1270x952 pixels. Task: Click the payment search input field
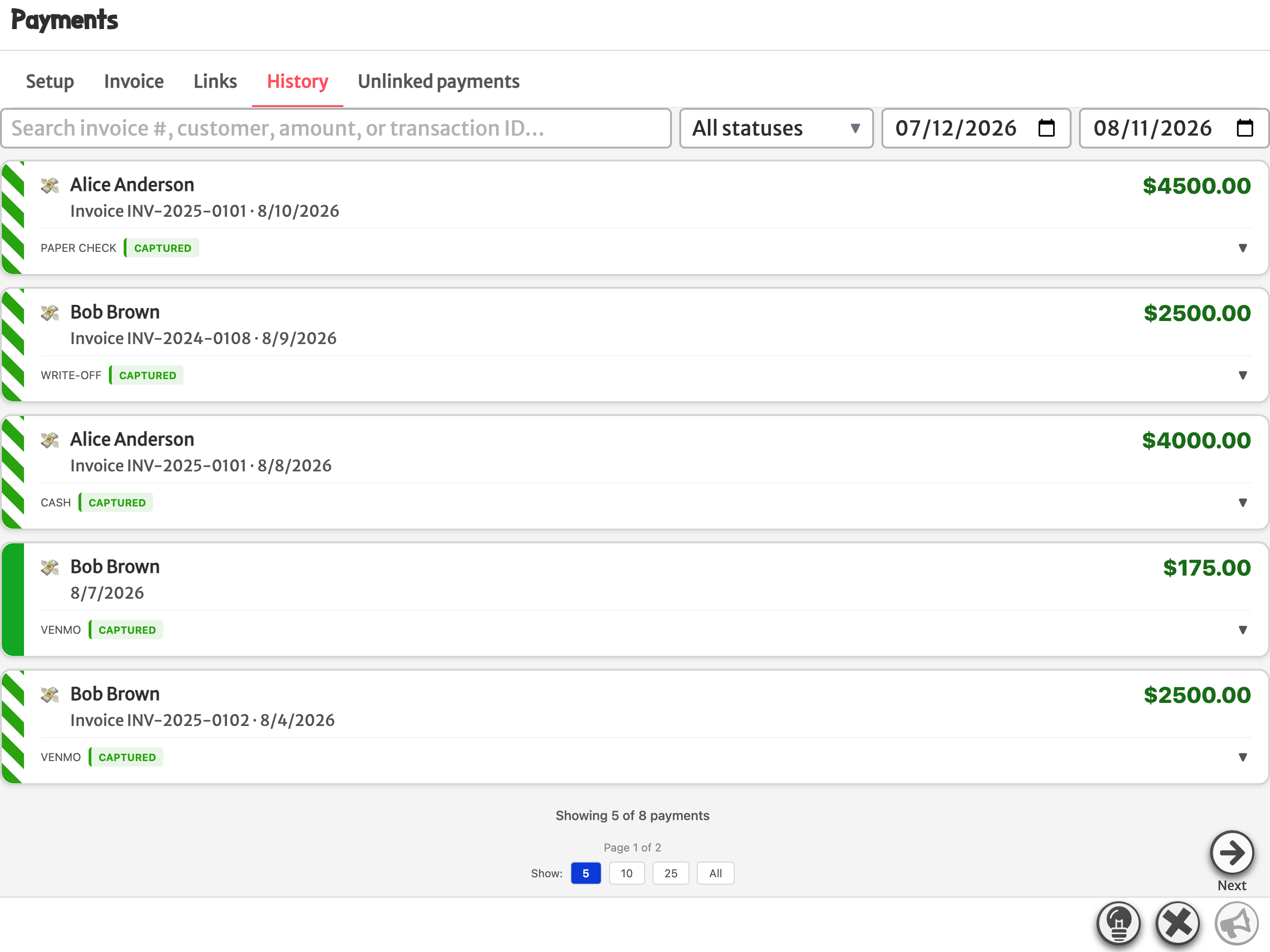point(336,128)
